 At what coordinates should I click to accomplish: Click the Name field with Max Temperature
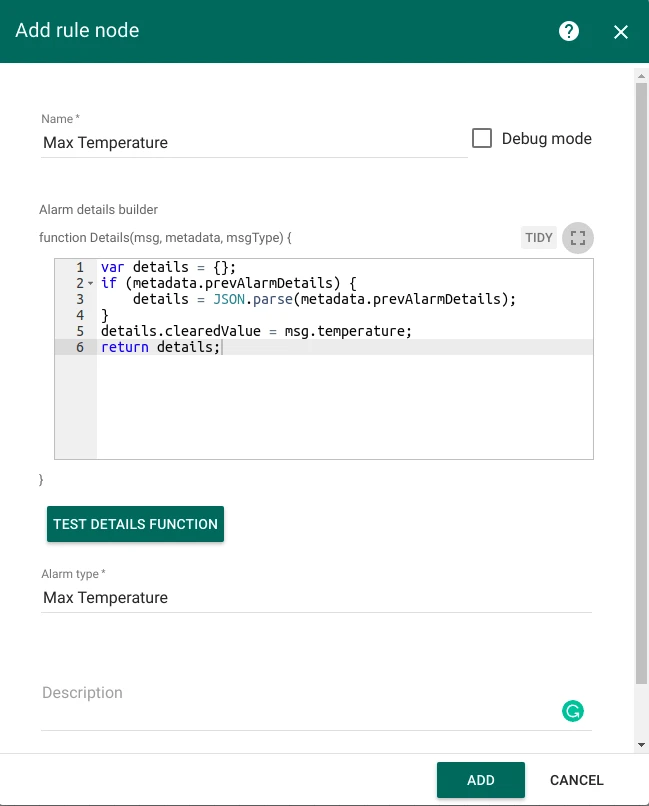click(254, 142)
